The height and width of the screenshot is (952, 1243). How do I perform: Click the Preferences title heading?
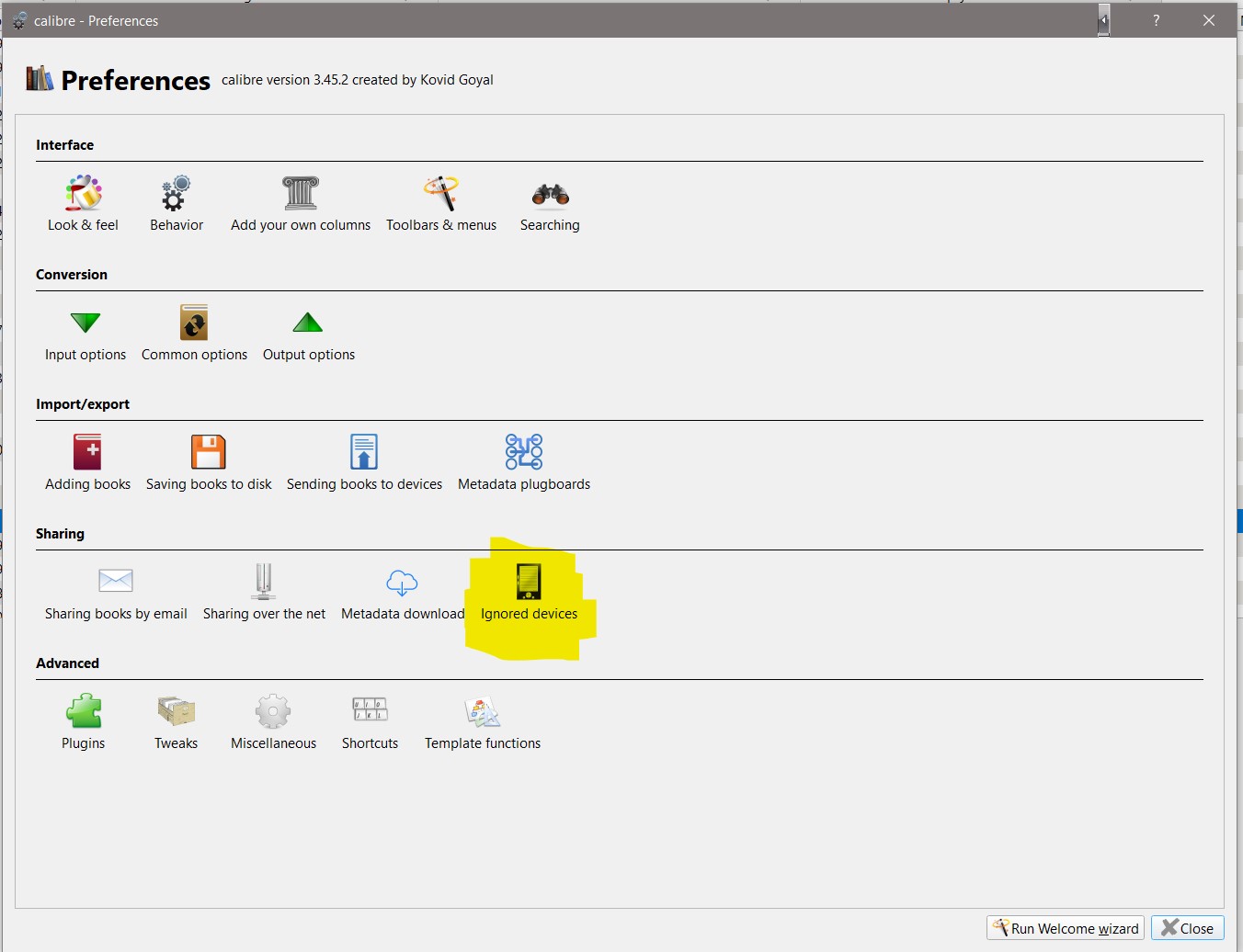[136, 81]
